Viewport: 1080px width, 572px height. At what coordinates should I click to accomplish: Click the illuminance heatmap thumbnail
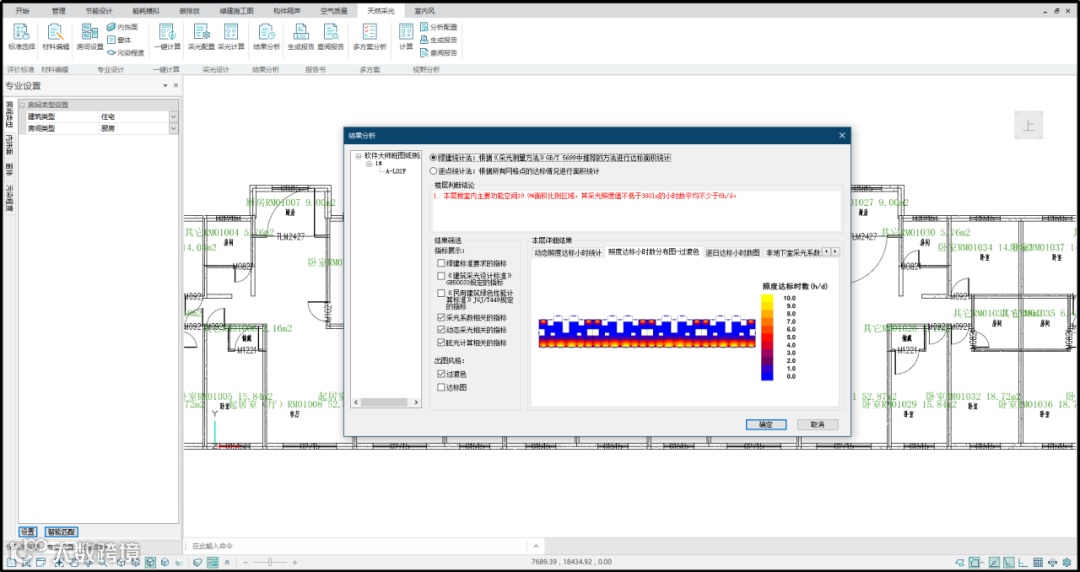click(x=647, y=333)
